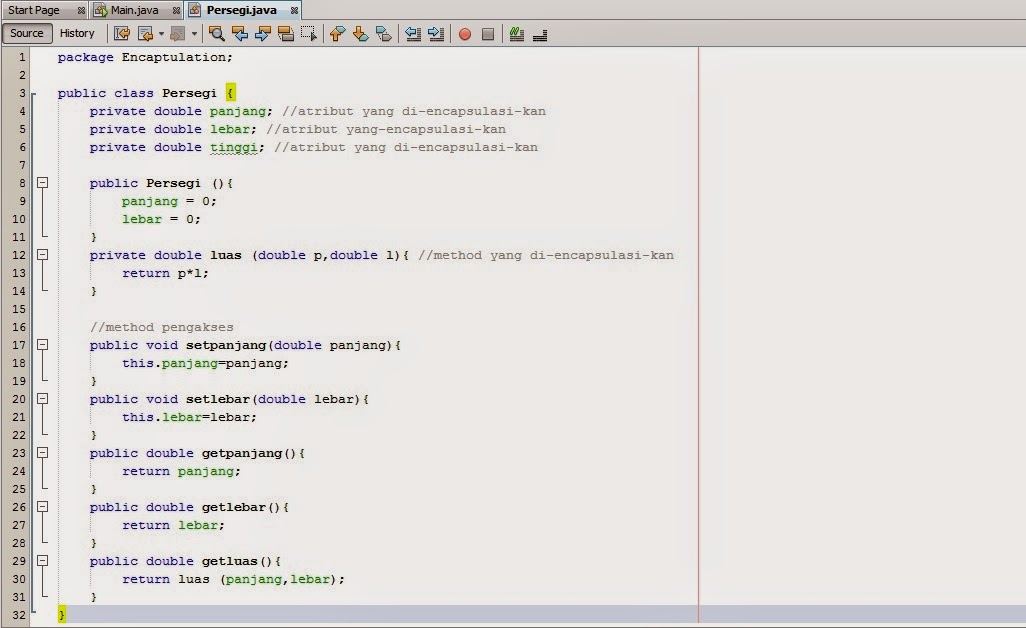The width and height of the screenshot is (1026, 628).
Task: Collapse the Persegi constructor code fold
Action: pyautogui.click(x=40, y=183)
